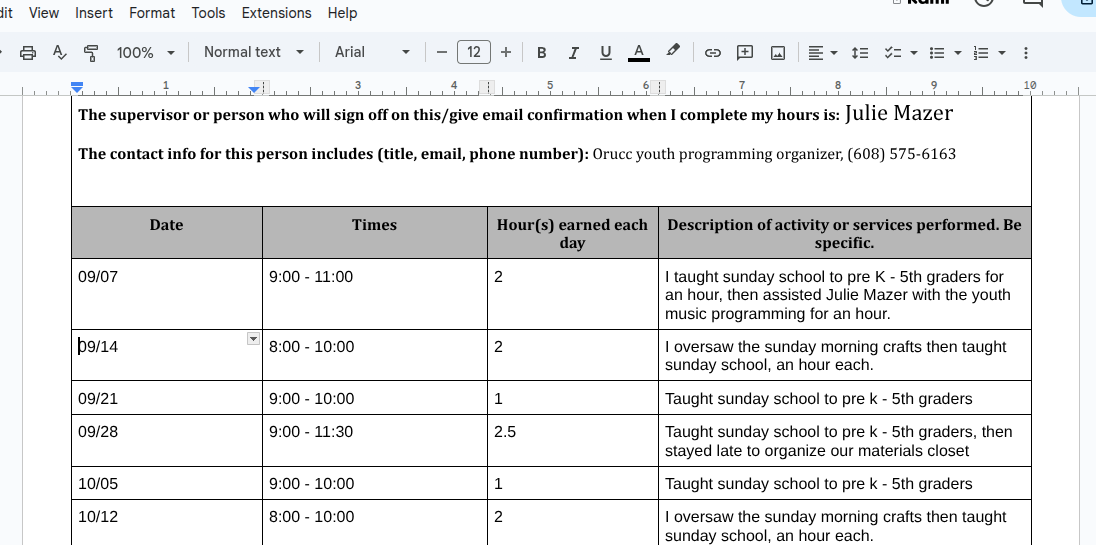Screen dimensions: 1096x545
Task: Click the column resize marker near ruler 6
Action: pyautogui.click(x=658, y=87)
